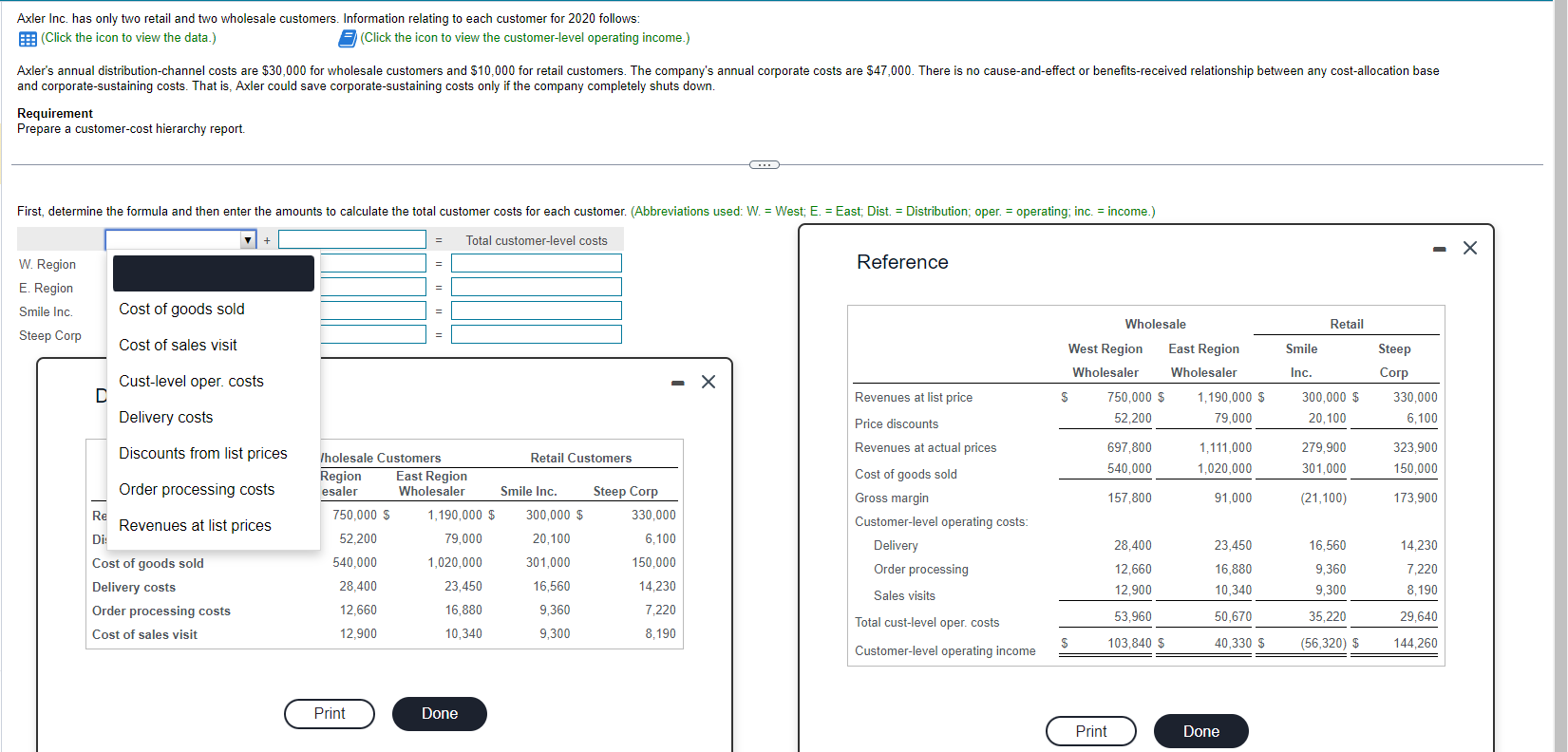Expand the collapsed section ellipsis handle

coord(764,165)
